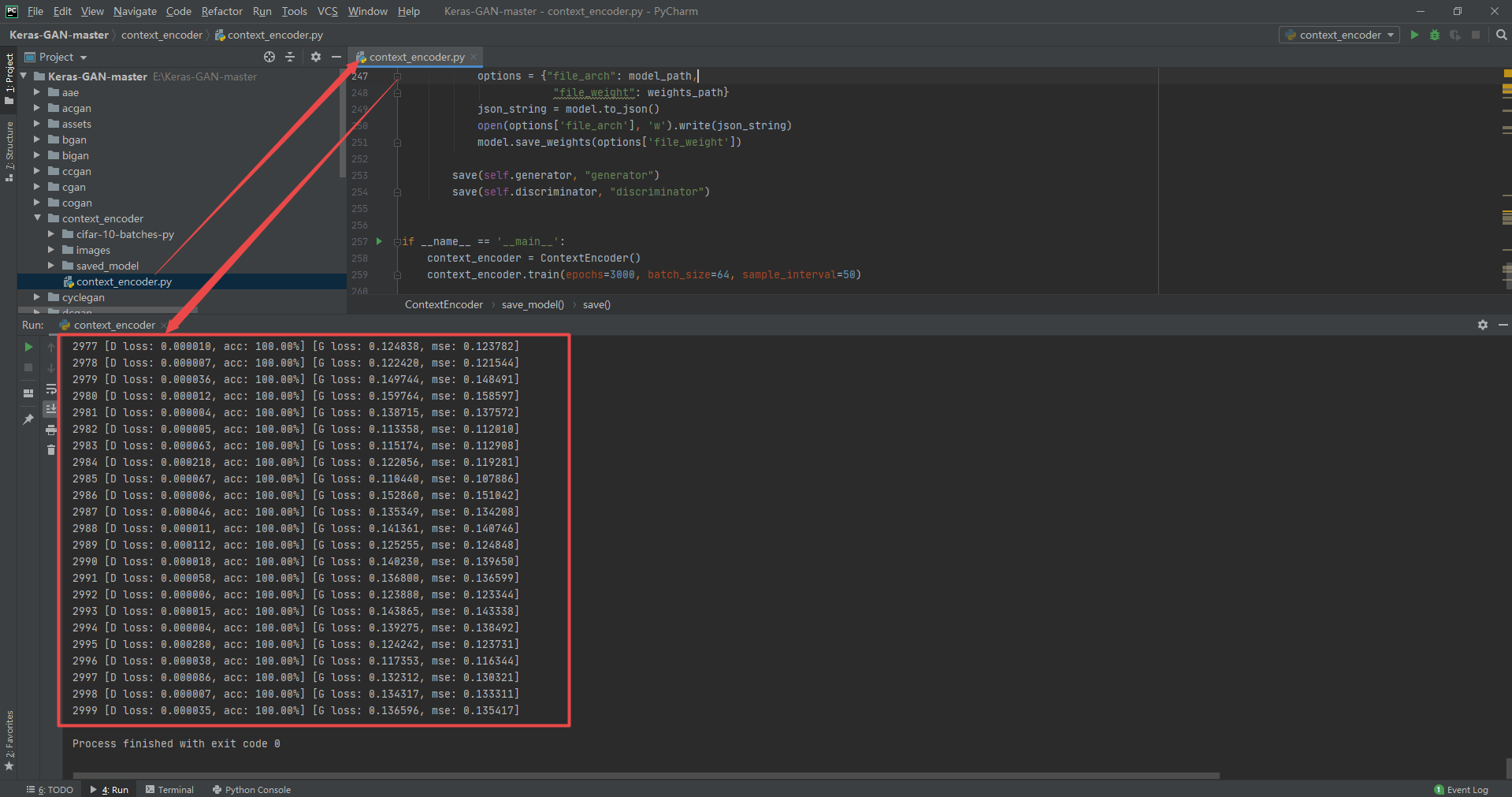Expand the acgan folder
The width and height of the screenshot is (1512, 797).
[x=37, y=108]
